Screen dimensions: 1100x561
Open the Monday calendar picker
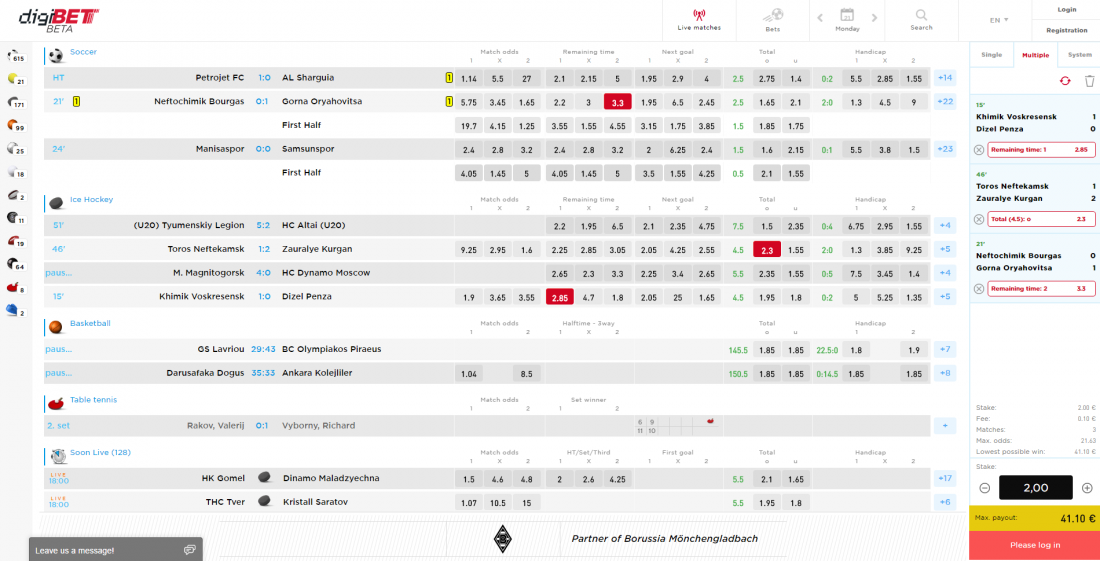click(847, 20)
